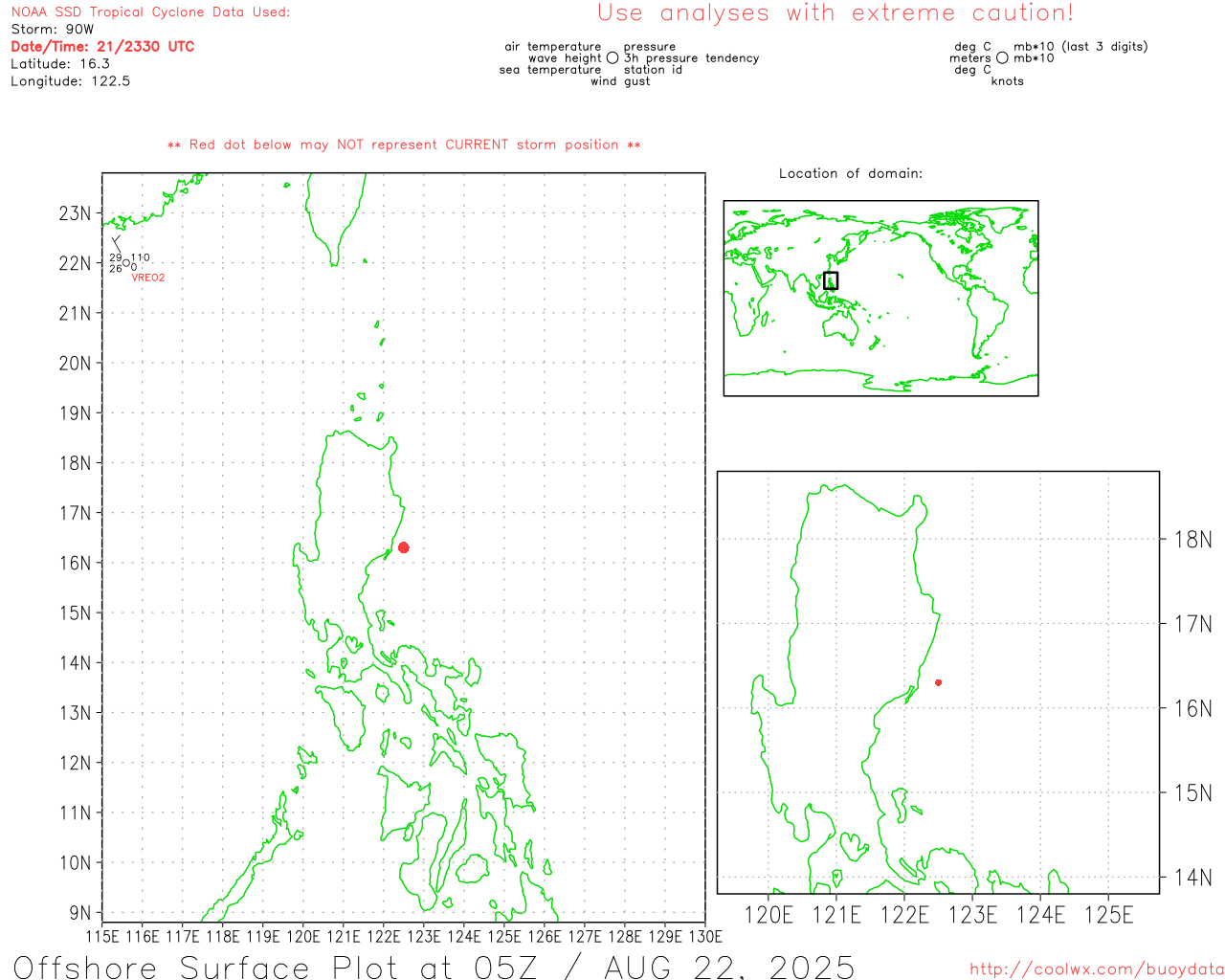Click the 10N latitude axis label
This screenshot has width=1225, height=980.
pos(75,862)
